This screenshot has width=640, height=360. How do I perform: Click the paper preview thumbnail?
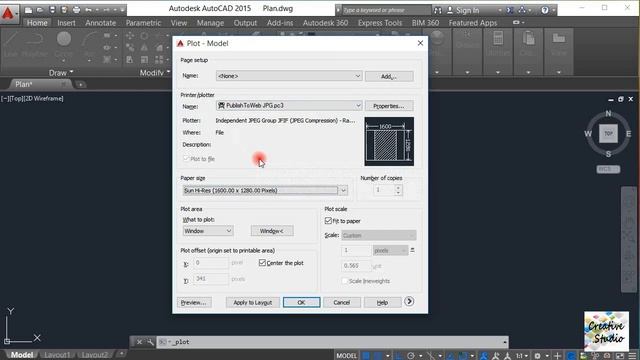389,142
